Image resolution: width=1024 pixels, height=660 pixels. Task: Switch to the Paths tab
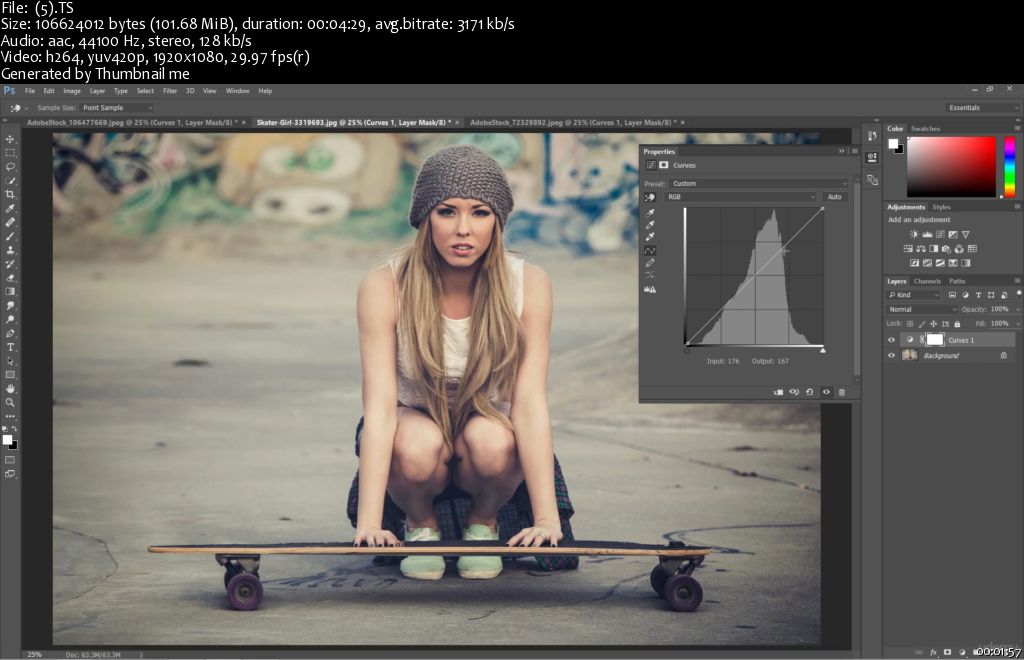(957, 281)
